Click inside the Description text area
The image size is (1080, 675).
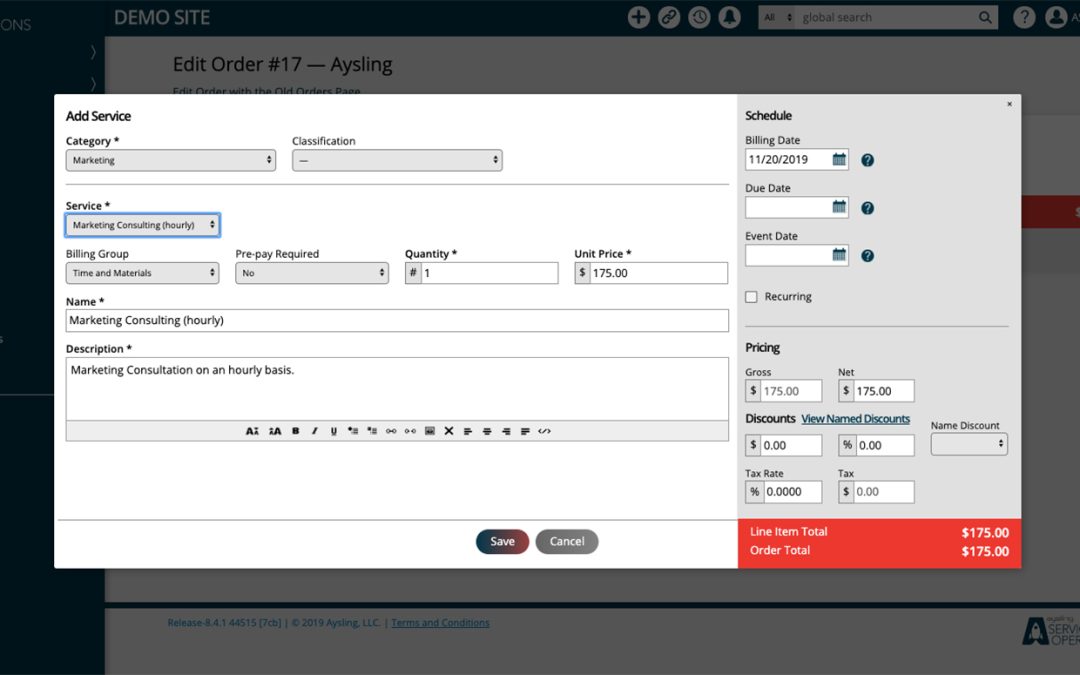397,389
